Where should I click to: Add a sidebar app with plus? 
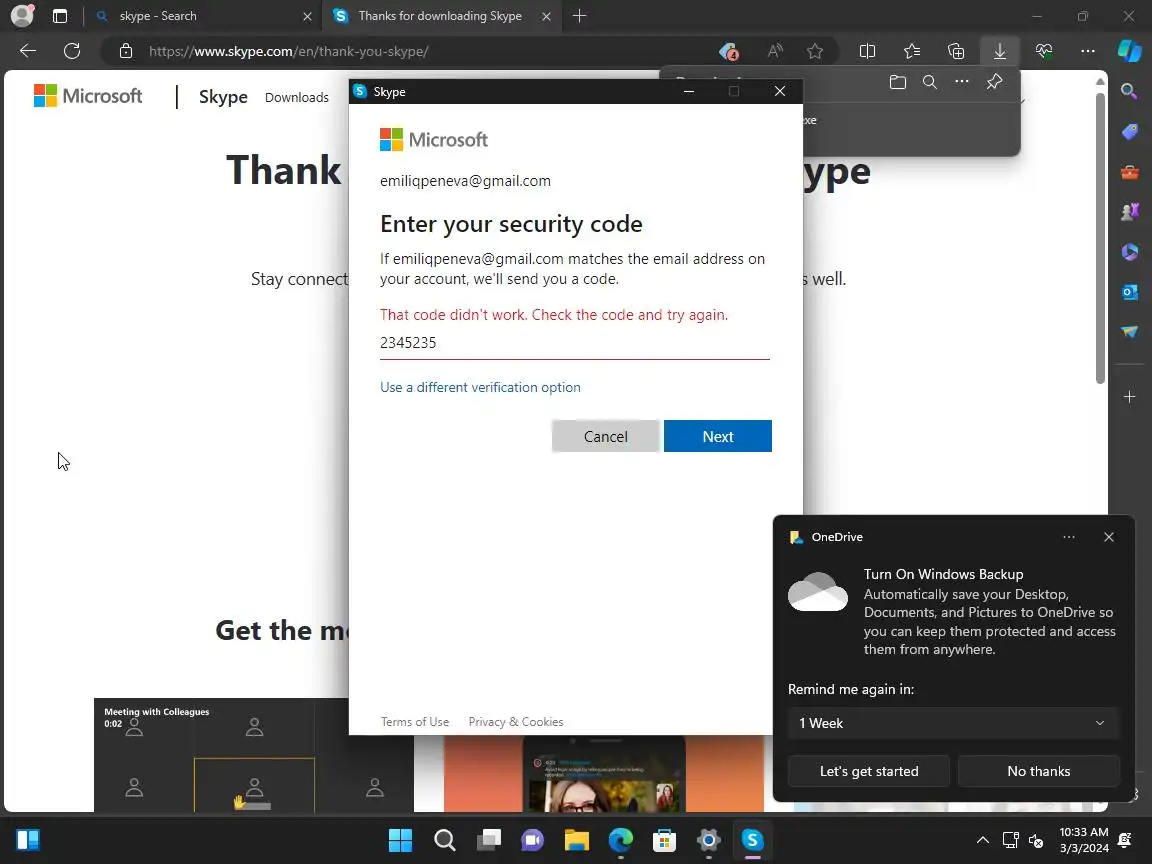pos(1129,397)
